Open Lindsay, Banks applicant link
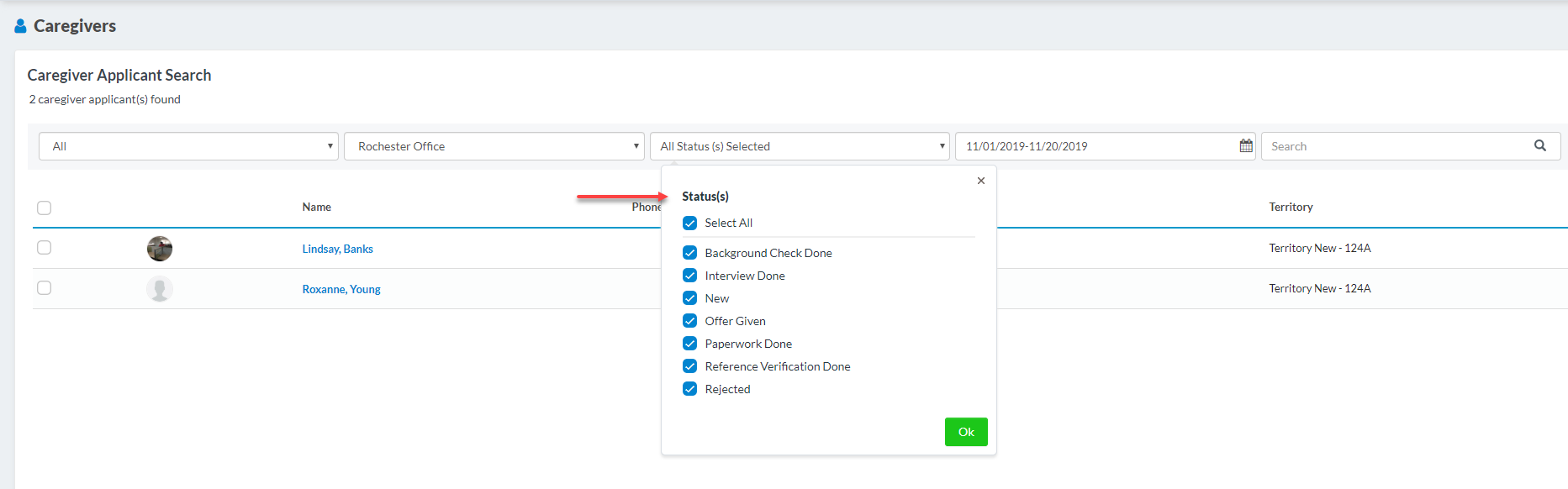1568x489 pixels. [x=337, y=249]
